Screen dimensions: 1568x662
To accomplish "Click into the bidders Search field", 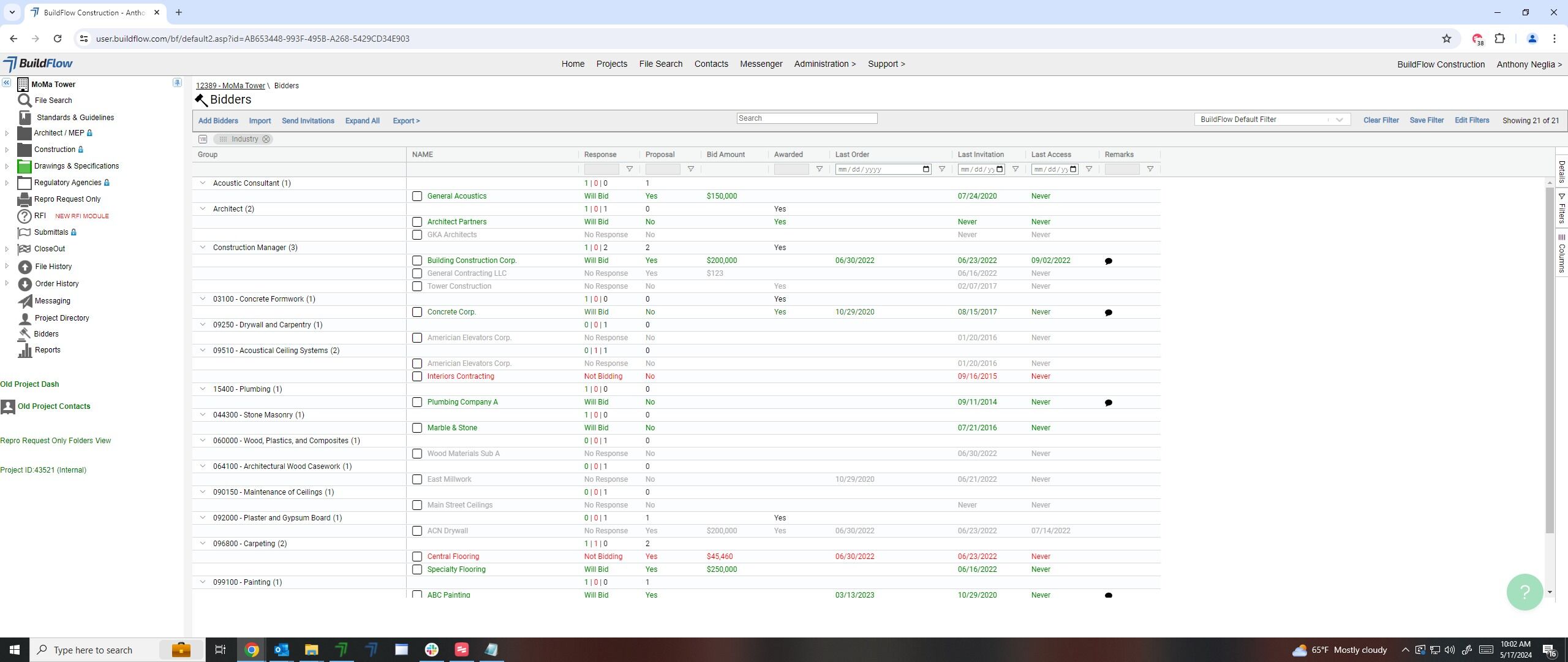I will click(x=807, y=118).
